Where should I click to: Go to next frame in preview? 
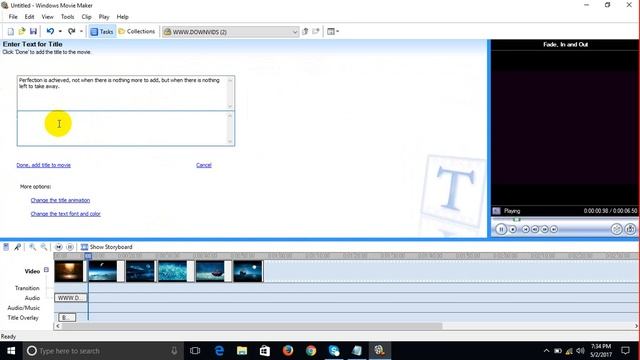click(x=544, y=229)
